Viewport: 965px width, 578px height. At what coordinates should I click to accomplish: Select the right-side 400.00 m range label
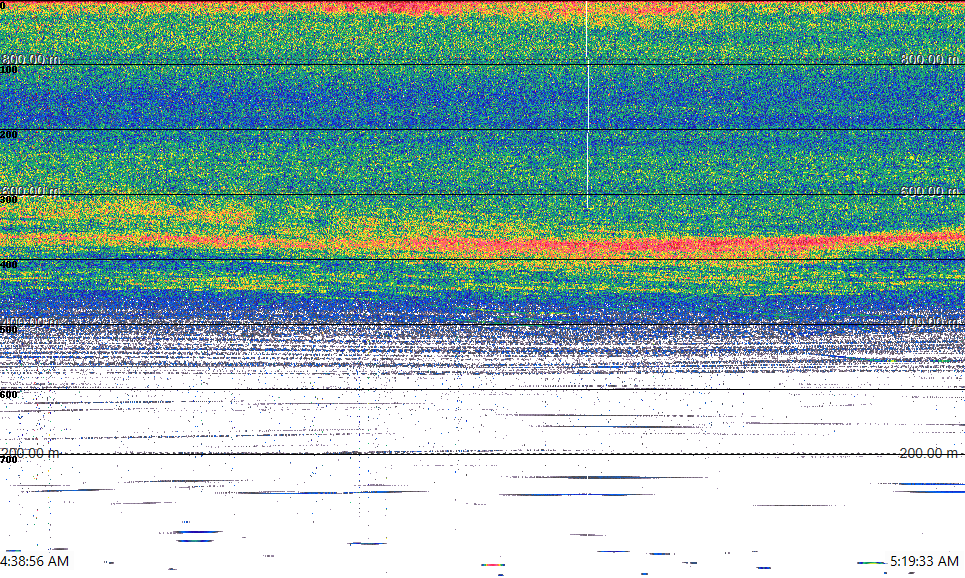click(929, 322)
